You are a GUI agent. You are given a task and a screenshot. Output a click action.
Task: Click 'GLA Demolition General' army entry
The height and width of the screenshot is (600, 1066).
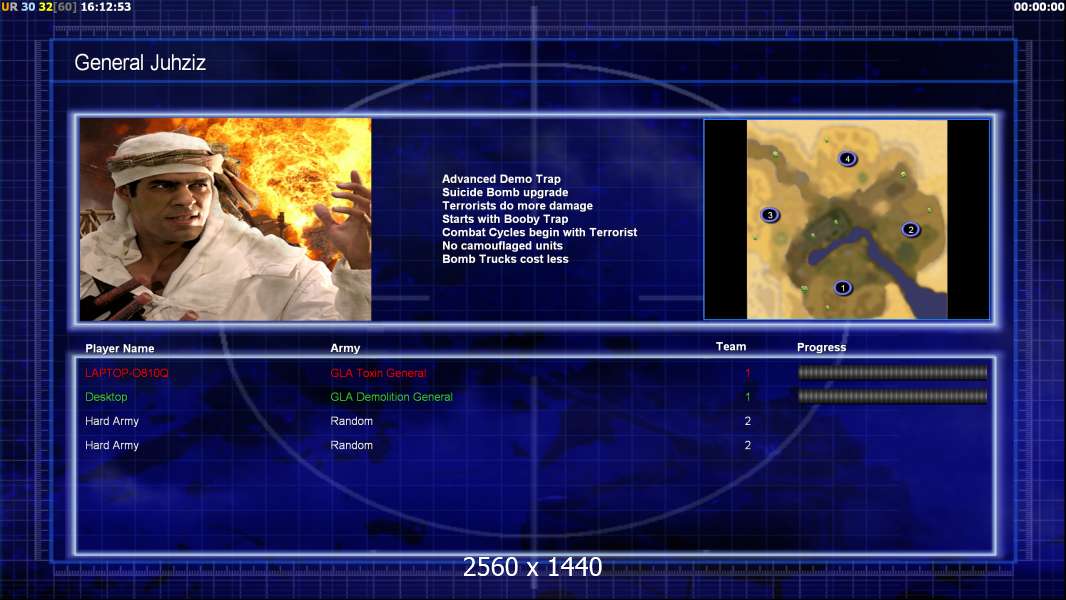pyautogui.click(x=392, y=397)
